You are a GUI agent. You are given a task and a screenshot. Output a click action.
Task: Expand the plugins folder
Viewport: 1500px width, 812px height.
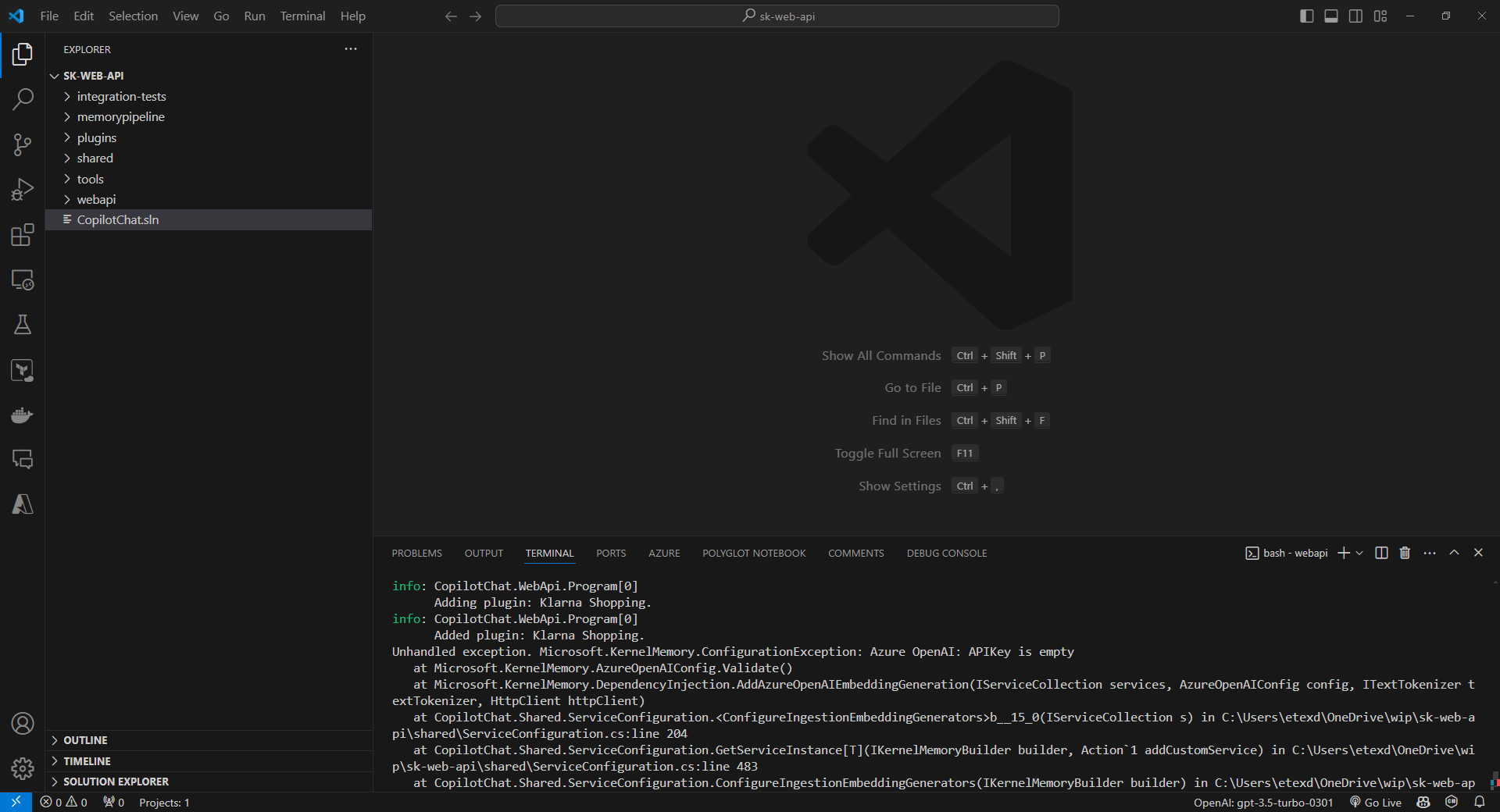click(208, 137)
